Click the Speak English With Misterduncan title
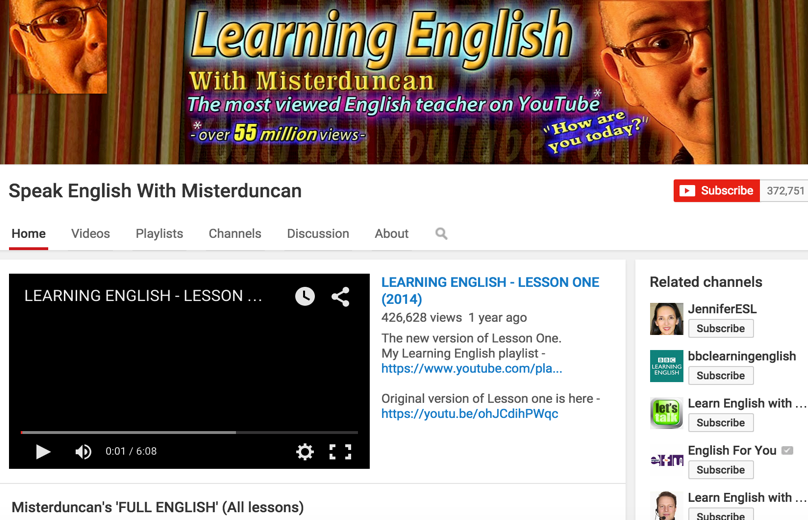This screenshot has width=808, height=520. 155,191
